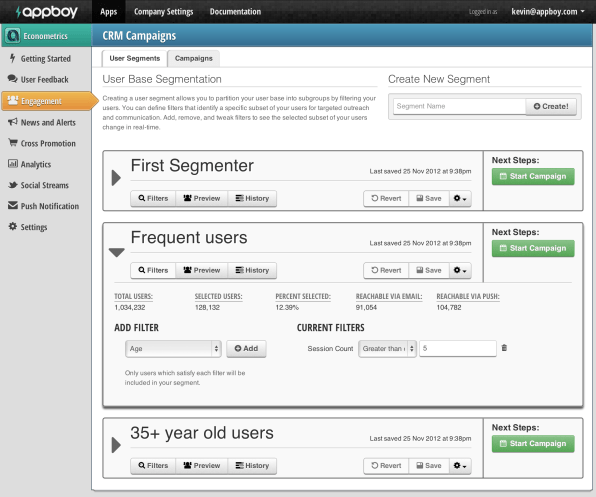The image size is (596, 497).
Task: Open the Age filter type dropdown
Action: point(173,348)
